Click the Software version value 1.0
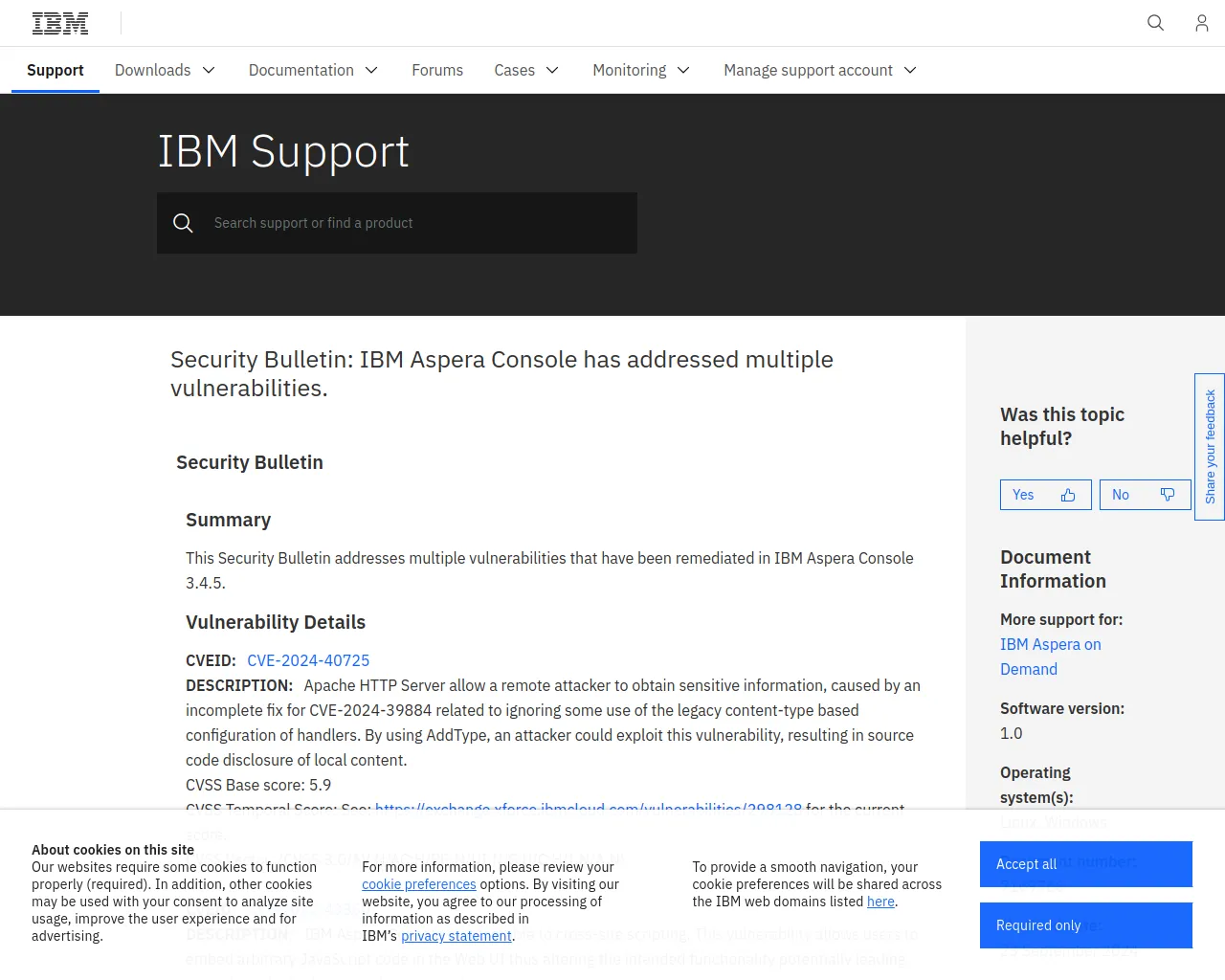The width and height of the screenshot is (1225, 980). click(1012, 733)
